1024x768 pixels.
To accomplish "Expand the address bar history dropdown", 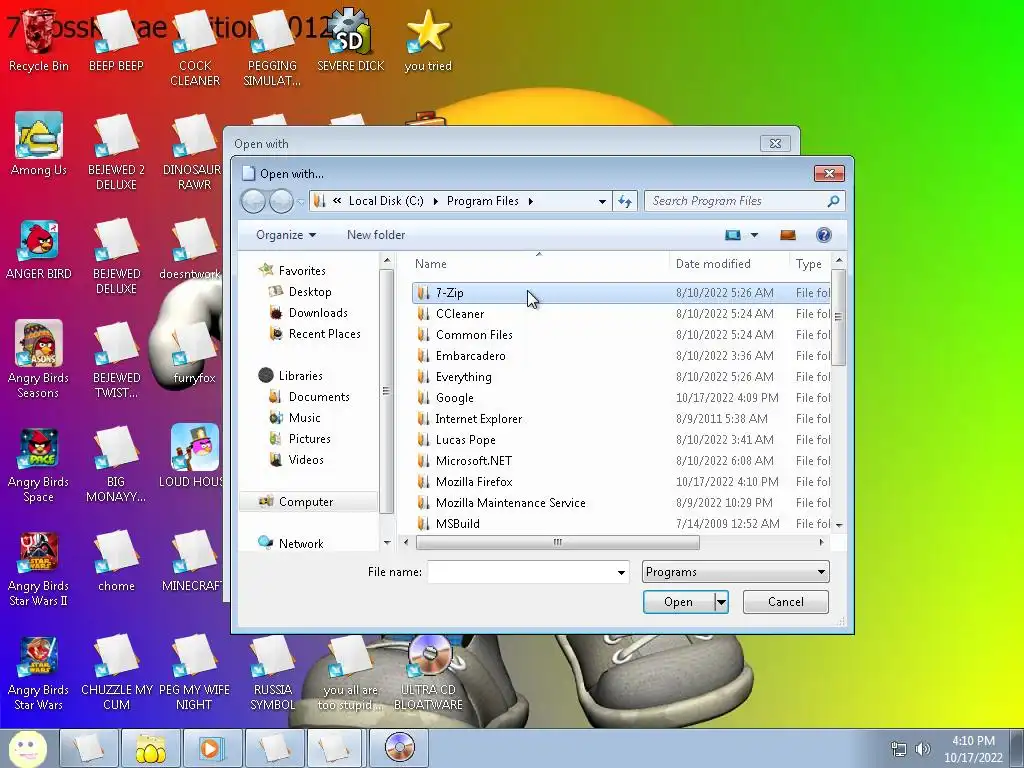I will click(x=602, y=201).
